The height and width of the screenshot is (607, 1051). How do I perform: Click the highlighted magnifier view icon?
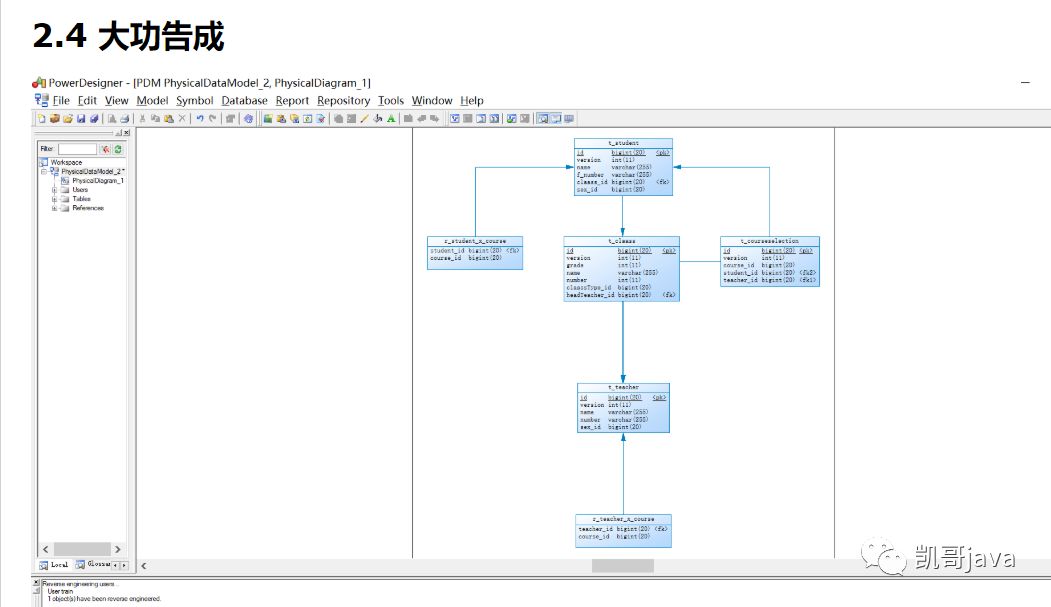[543, 119]
